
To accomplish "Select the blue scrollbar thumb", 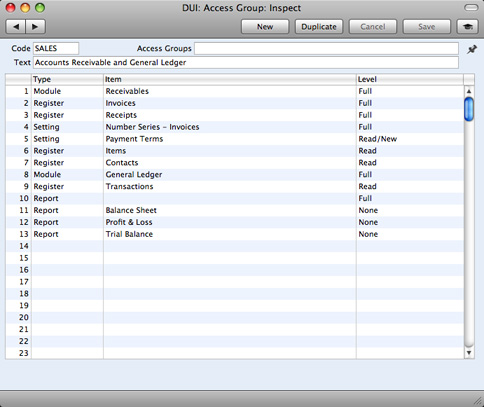I will (x=469, y=109).
